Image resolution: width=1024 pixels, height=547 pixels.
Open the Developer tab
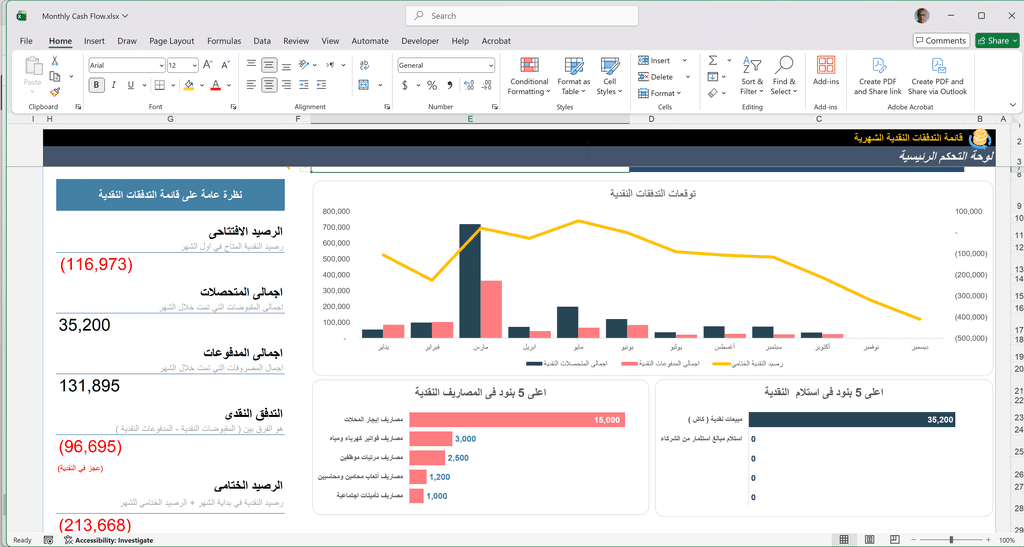click(x=420, y=40)
